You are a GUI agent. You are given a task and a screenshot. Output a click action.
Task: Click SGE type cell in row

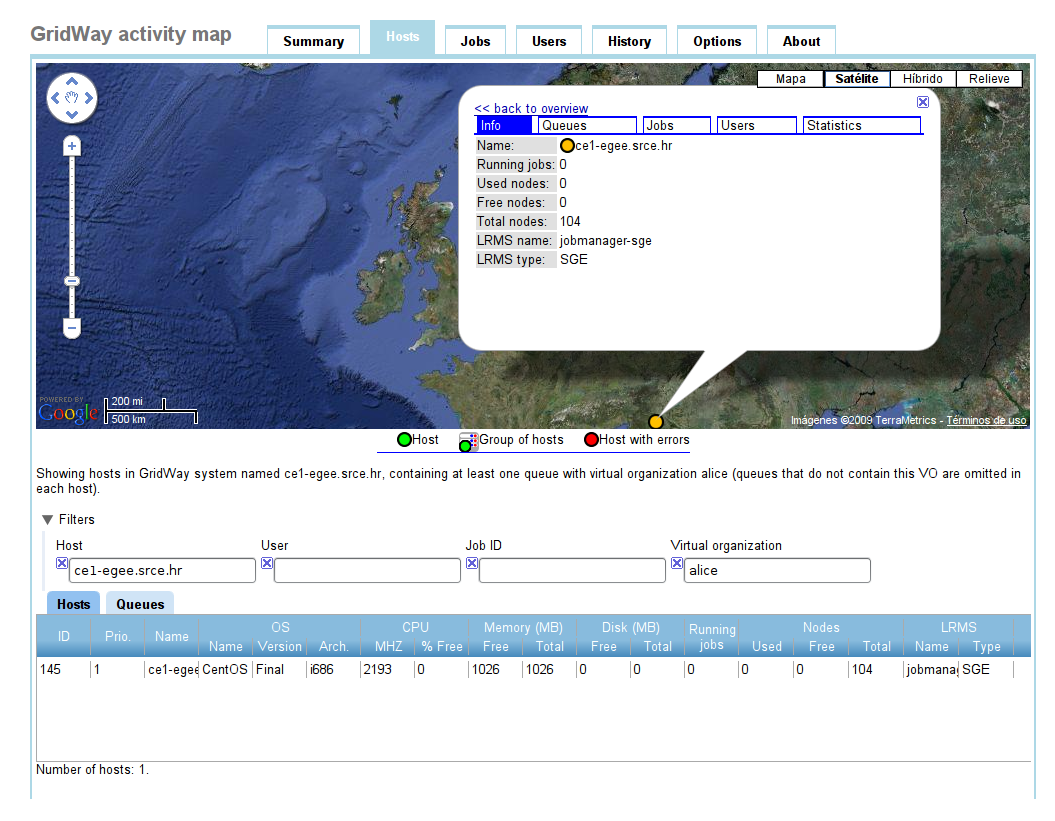[986, 670]
